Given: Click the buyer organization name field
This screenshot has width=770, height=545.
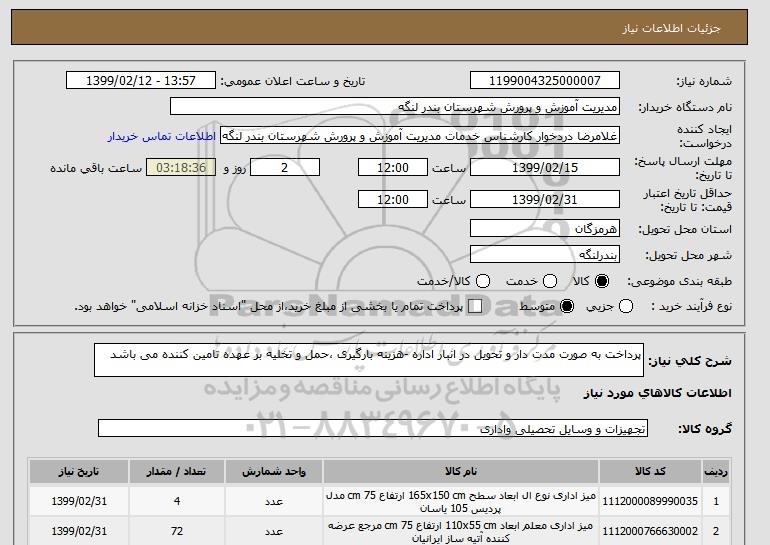Looking at the screenshot, I should [x=395, y=107].
